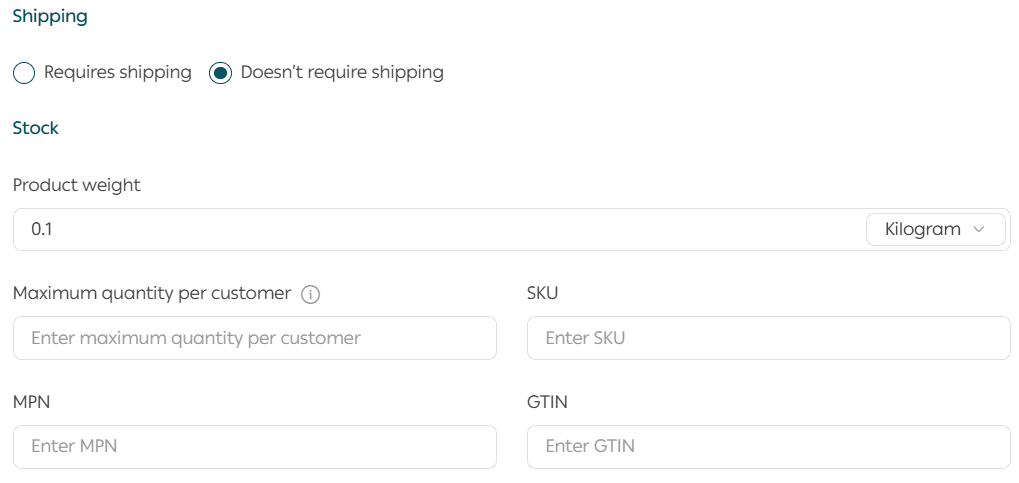This screenshot has height=483, width=1019.
Task: Click the Product weight label
Action: [77, 185]
